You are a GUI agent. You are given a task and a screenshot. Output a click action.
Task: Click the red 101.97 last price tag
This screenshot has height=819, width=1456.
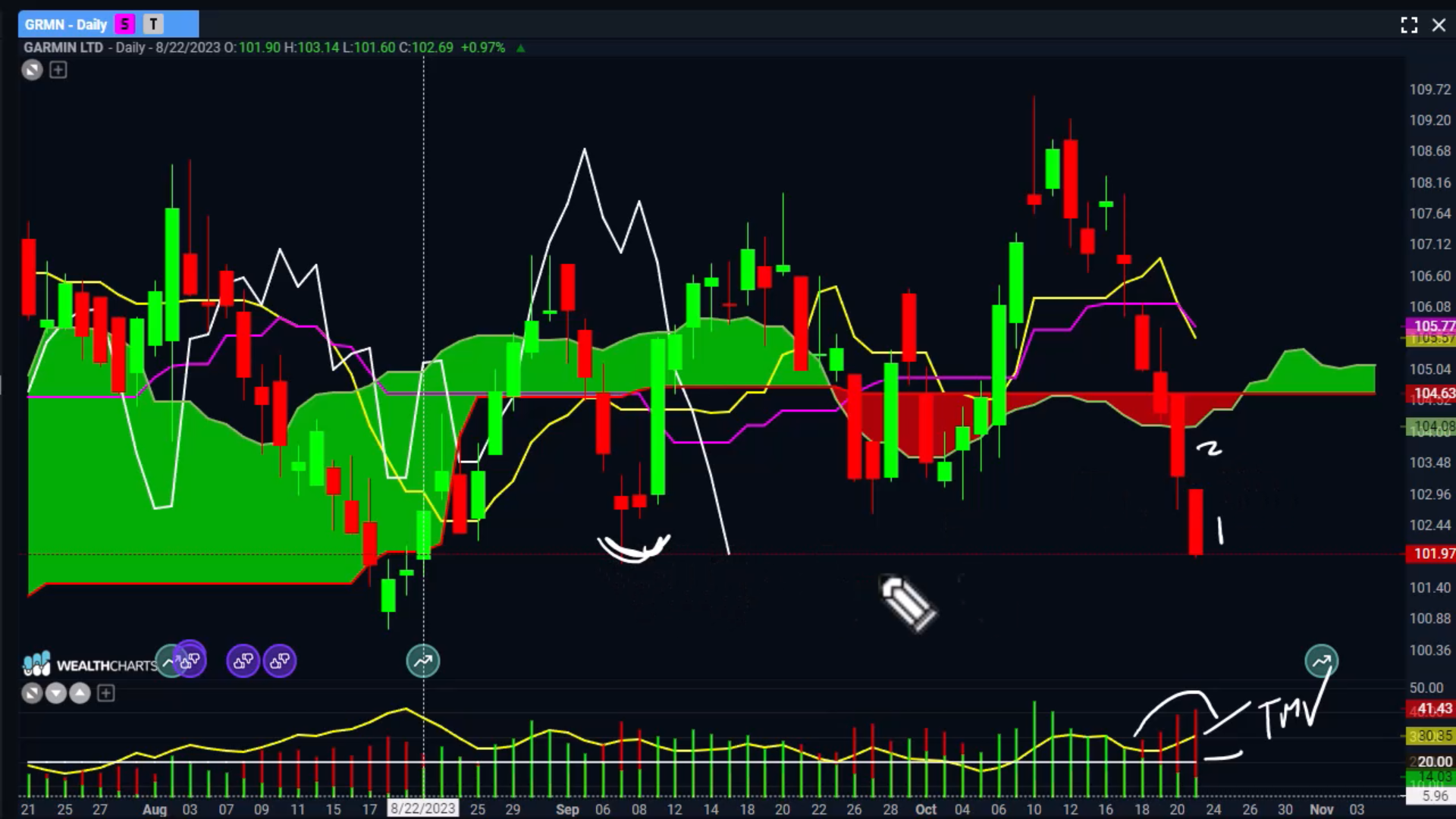point(1432,554)
